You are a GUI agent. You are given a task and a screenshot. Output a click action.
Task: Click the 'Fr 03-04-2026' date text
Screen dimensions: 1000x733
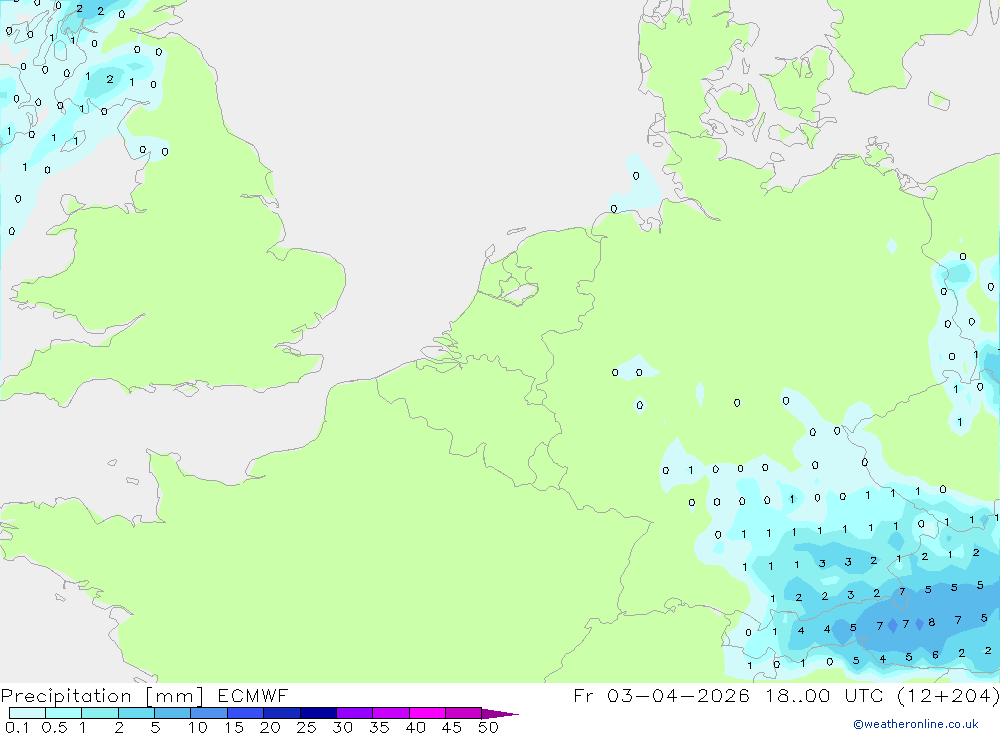(x=661, y=695)
